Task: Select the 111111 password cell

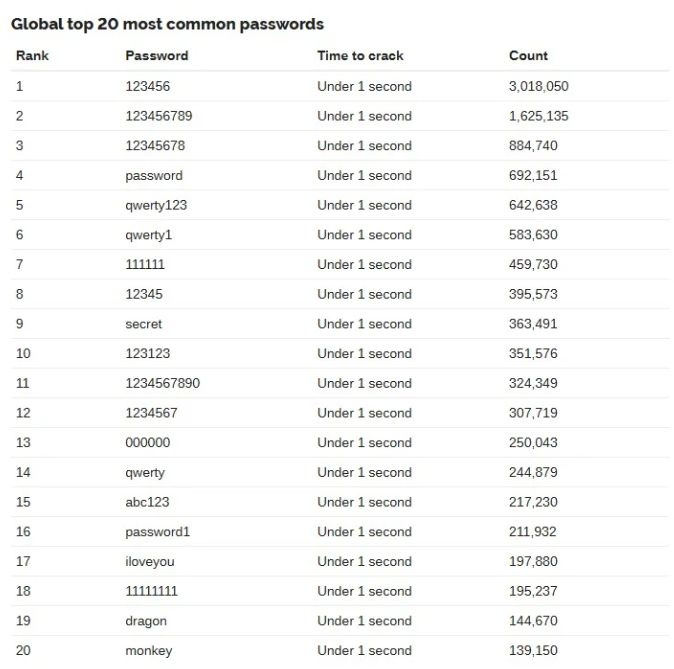Action: tap(145, 264)
